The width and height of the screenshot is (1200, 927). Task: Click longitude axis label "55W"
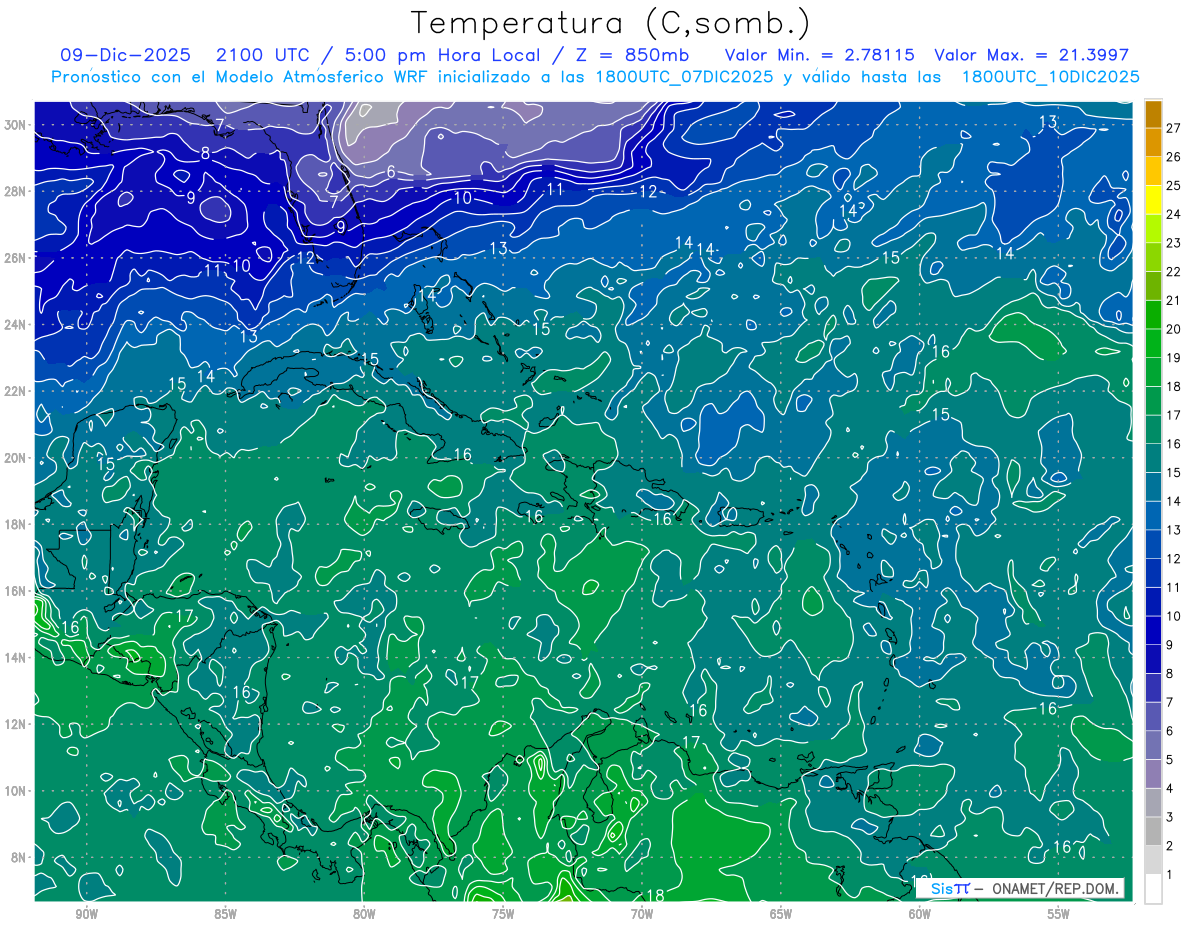1059,914
